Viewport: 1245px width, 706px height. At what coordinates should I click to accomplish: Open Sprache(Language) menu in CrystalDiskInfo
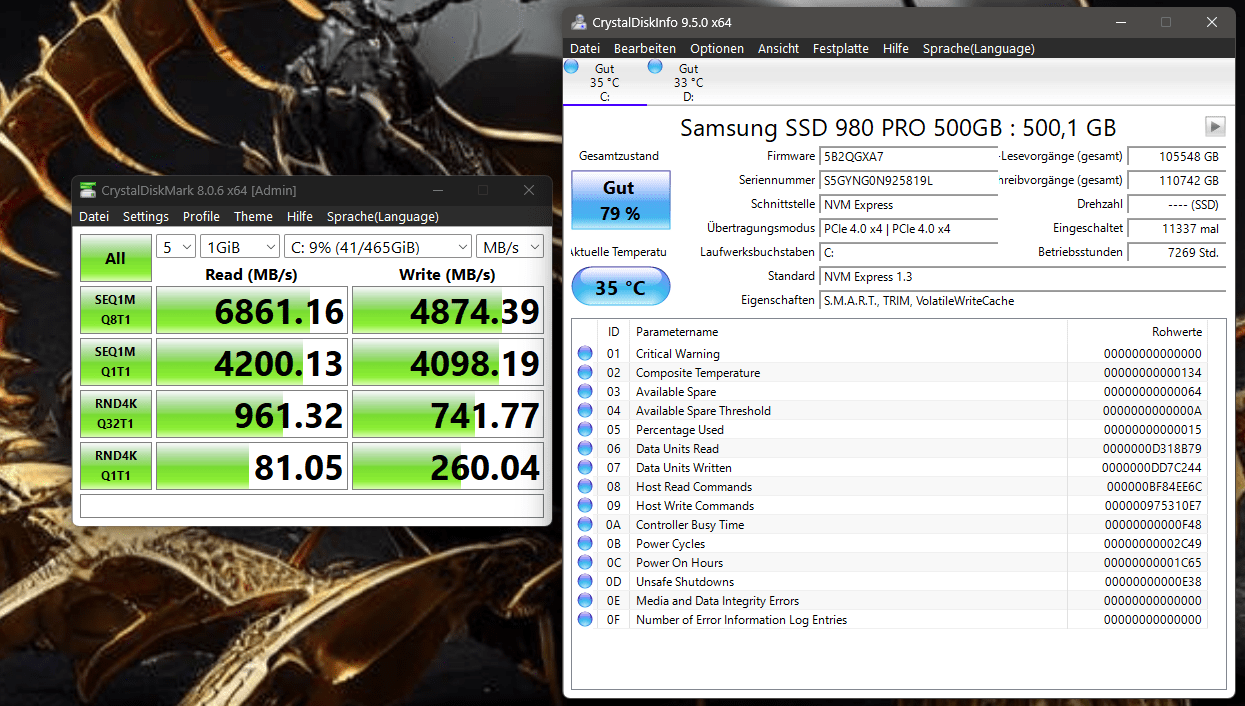[979, 48]
